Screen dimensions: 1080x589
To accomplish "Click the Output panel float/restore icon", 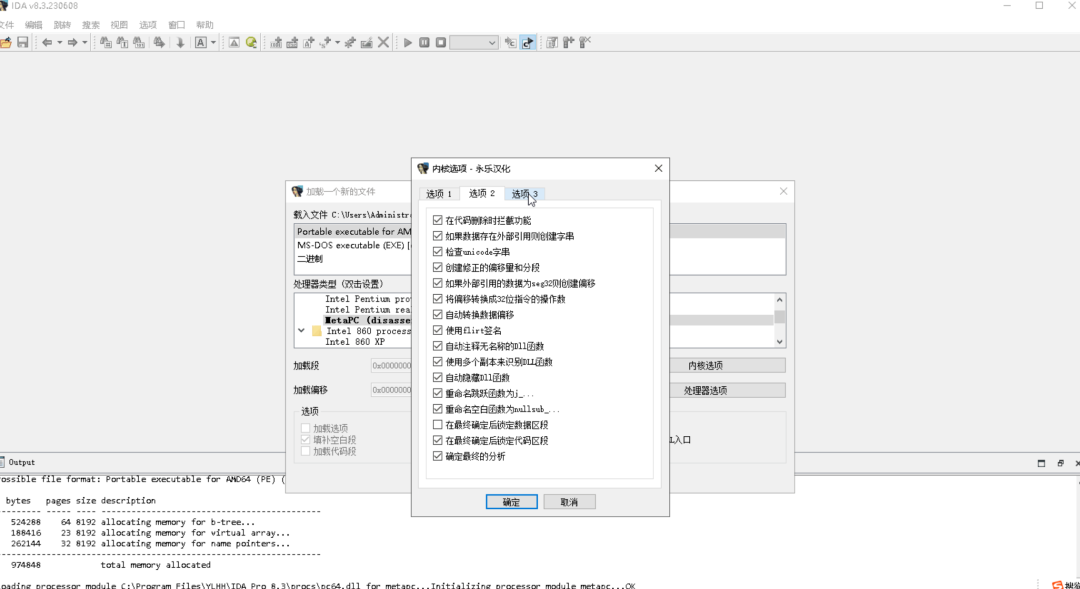I will (1061, 463).
